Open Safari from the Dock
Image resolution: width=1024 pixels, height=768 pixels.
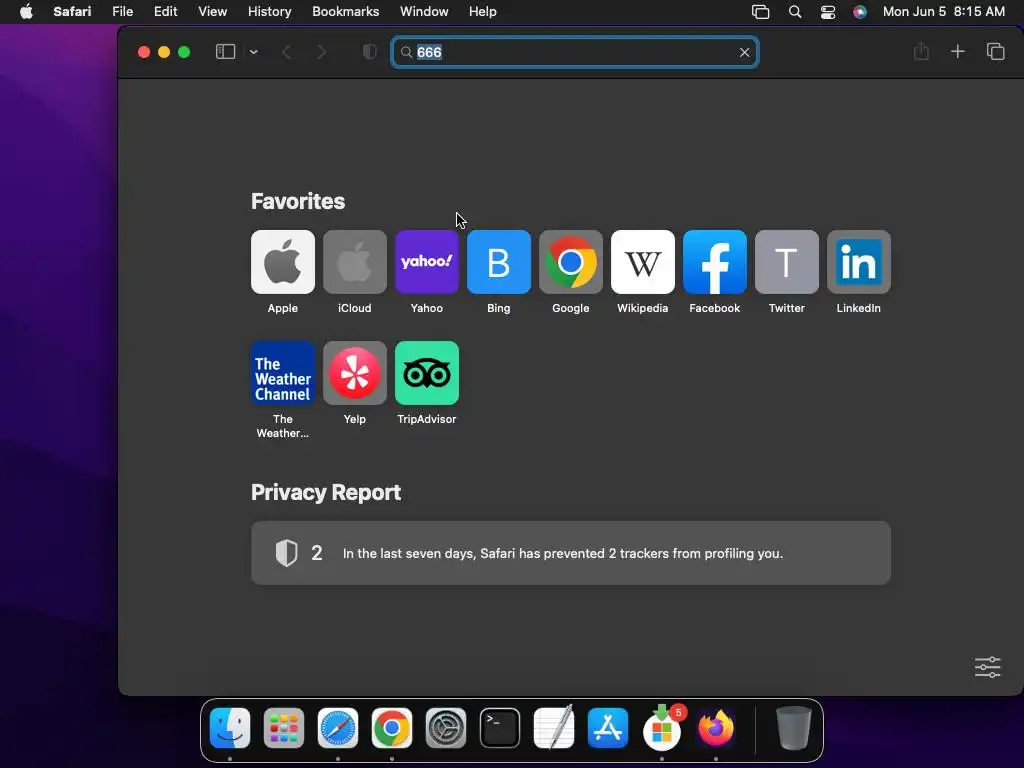[x=338, y=728]
